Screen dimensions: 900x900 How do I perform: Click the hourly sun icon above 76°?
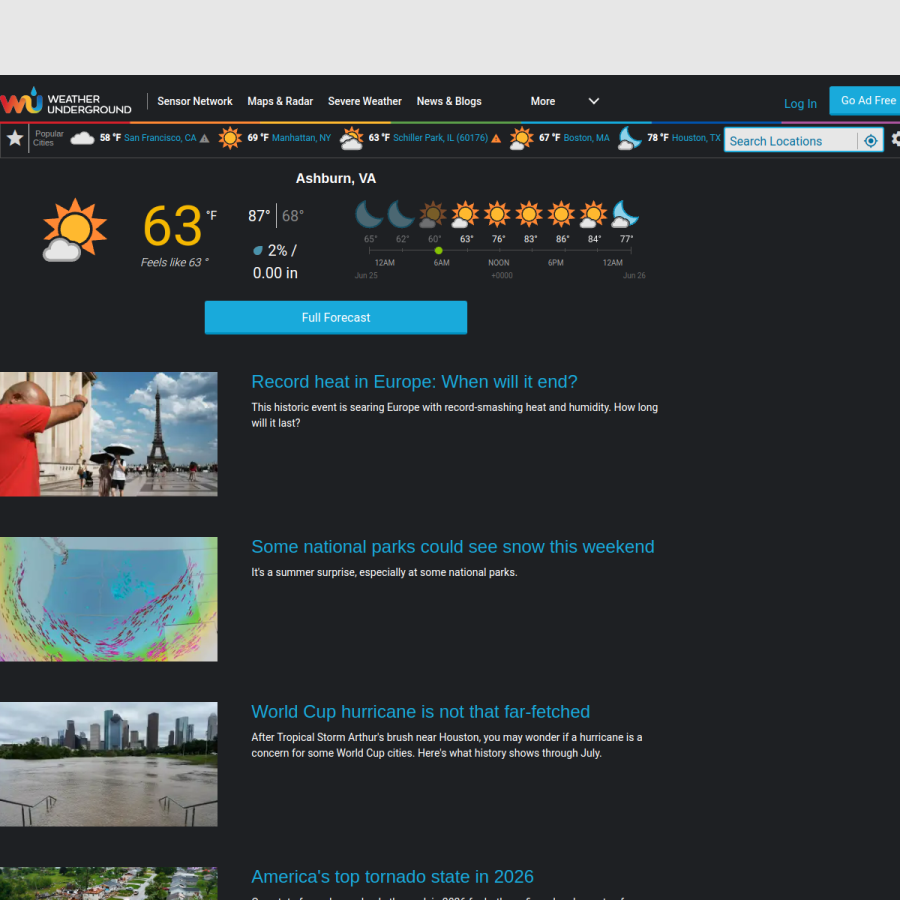(x=497, y=214)
